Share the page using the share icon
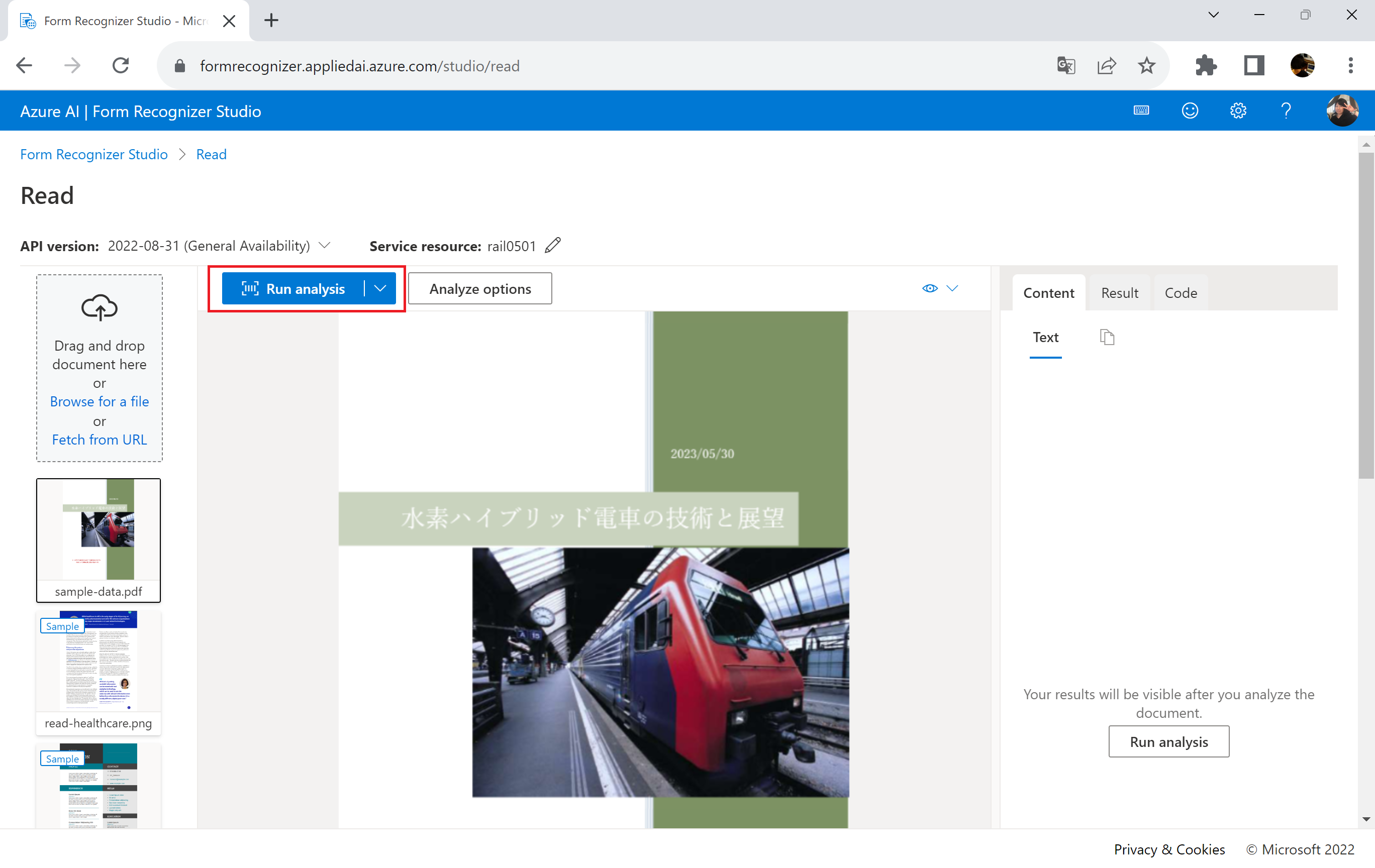The height and width of the screenshot is (868, 1375). tap(1107, 65)
